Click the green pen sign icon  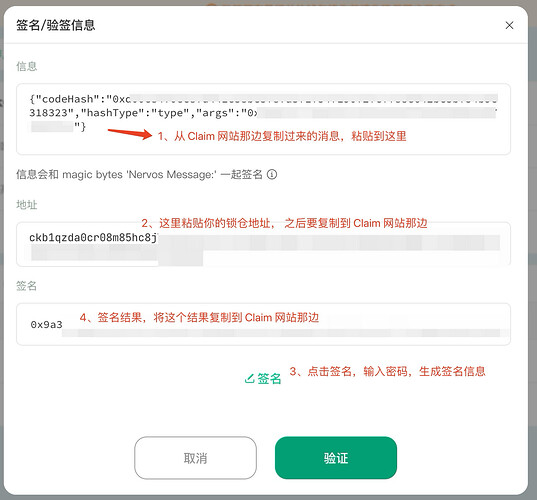pyautogui.click(x=249, y=378)
